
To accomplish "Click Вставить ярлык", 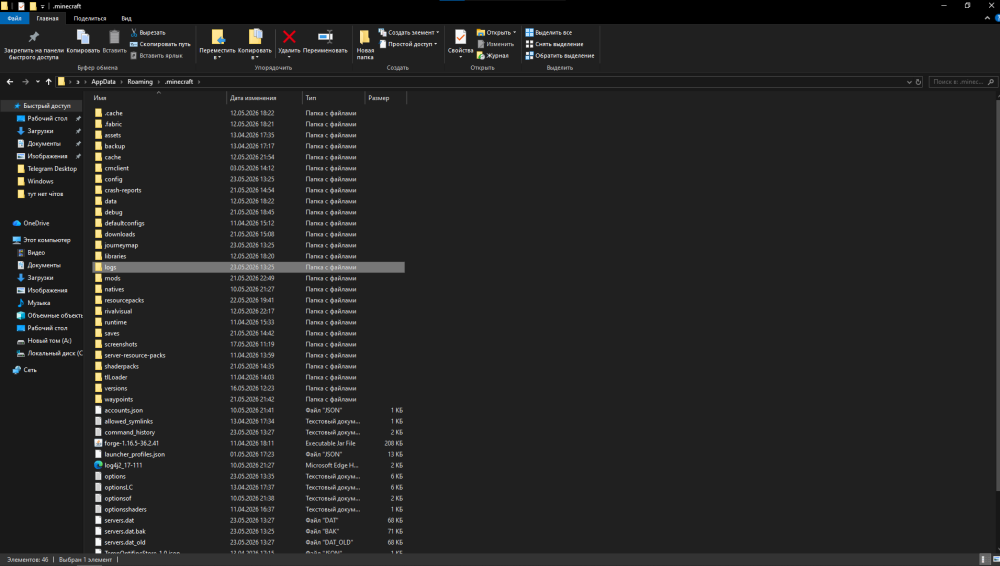I will point(156,56).
